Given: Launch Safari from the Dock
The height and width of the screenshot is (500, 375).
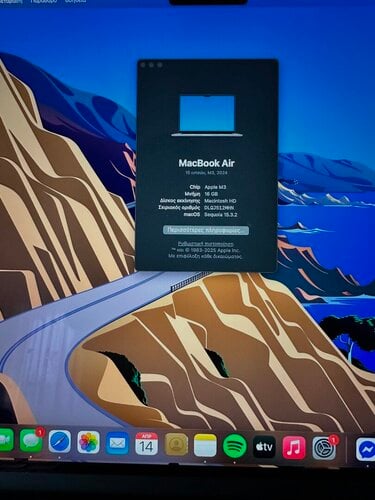Looking at the screenshot, I should pos(60,442).
